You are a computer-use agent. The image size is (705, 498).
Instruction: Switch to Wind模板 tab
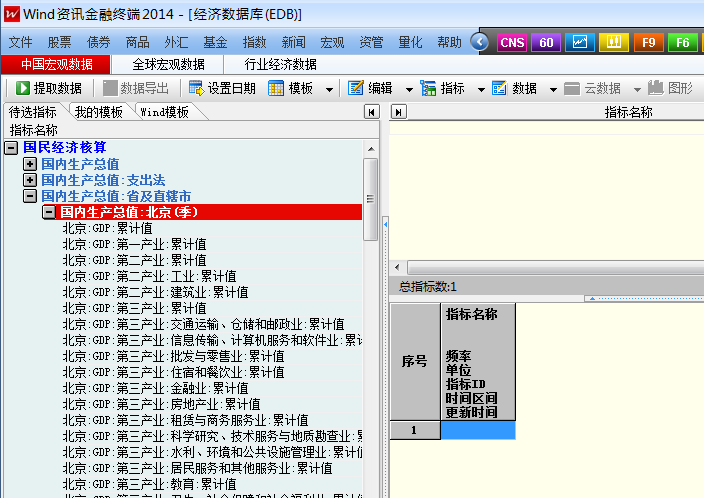pyautogui.click(x=165, y=112)
